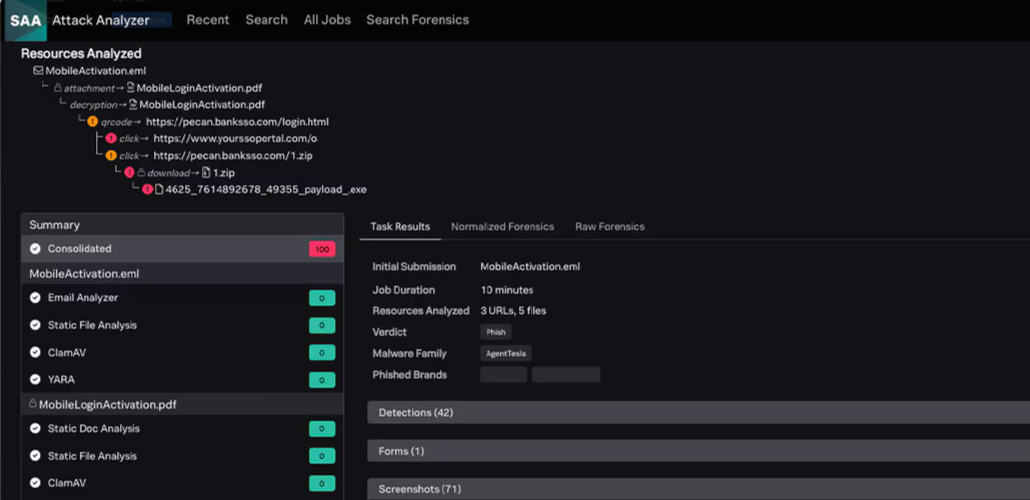
Task: Click green 0 badge for Email Analyzer
Action: [322, 298]
